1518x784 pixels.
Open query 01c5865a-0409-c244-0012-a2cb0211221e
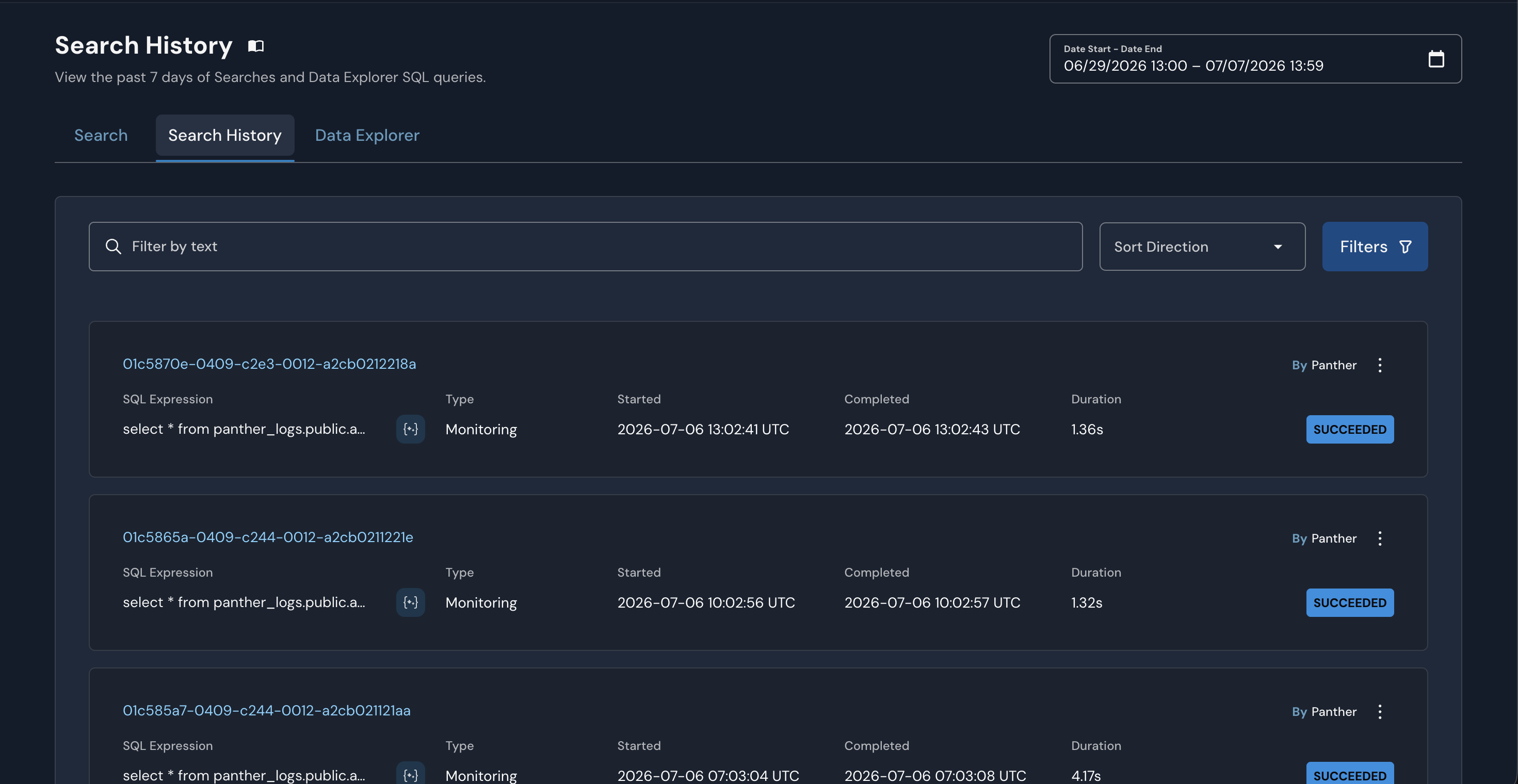click(x=268, y=536)
